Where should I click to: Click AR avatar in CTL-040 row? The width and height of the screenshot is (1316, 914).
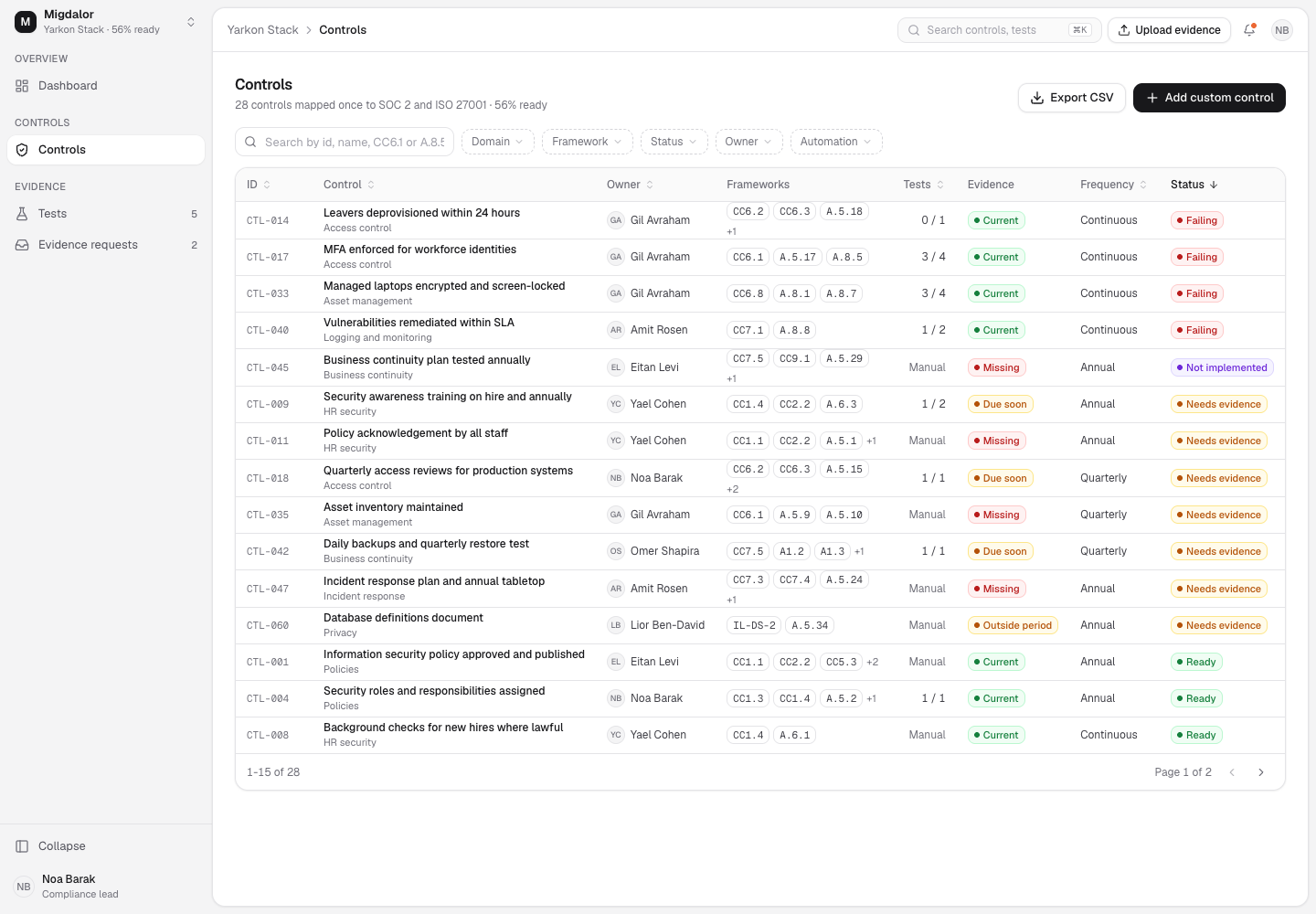click(616, 330)
